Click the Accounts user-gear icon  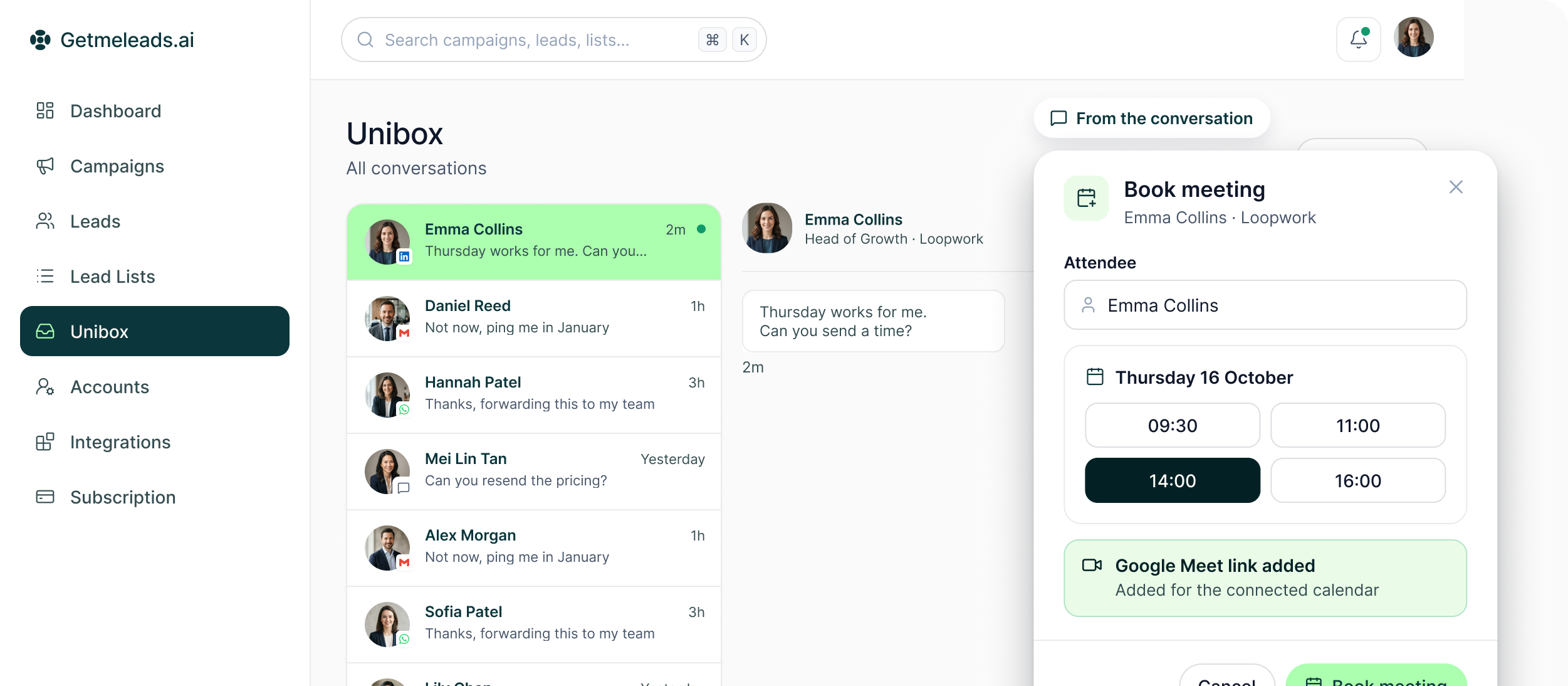(45, 386)
